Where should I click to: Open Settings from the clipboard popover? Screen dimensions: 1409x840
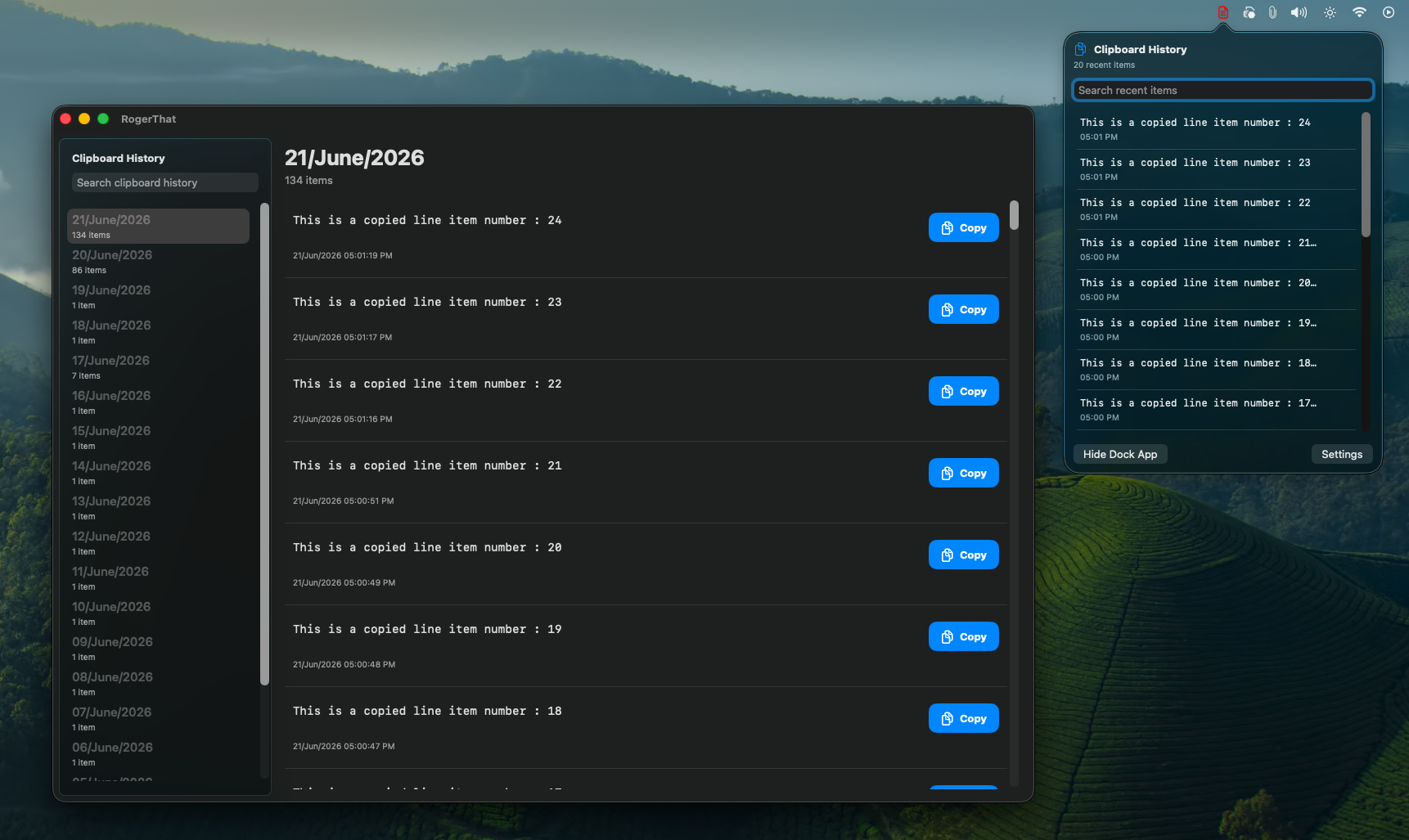(x=1341, y=454)
